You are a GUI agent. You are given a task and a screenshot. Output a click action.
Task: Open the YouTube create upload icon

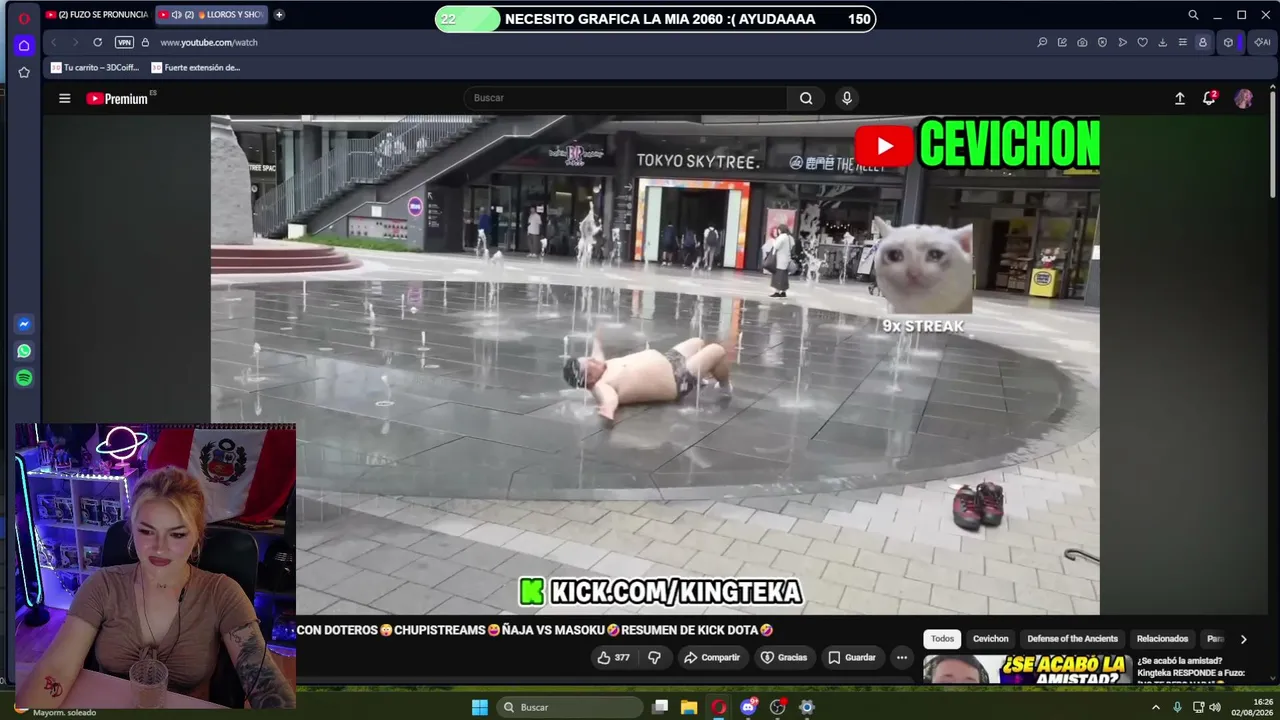1180,98
